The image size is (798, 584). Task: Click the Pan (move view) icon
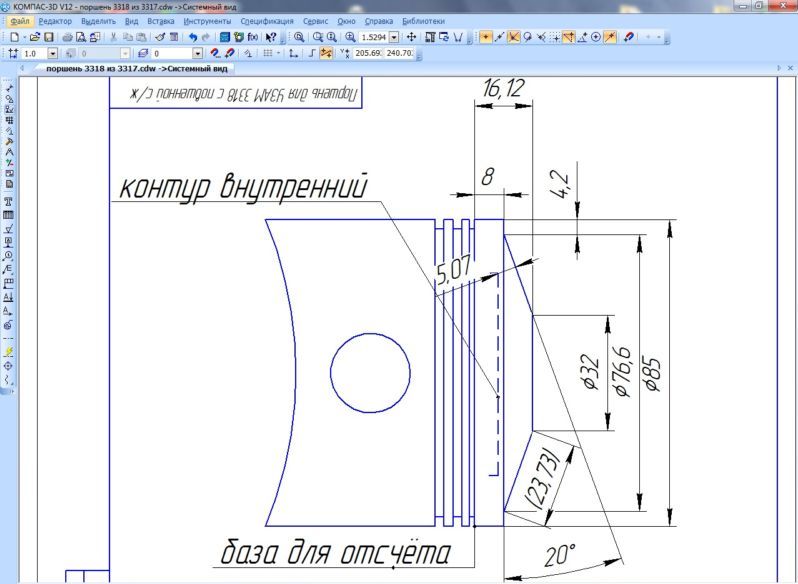point(410,36)
